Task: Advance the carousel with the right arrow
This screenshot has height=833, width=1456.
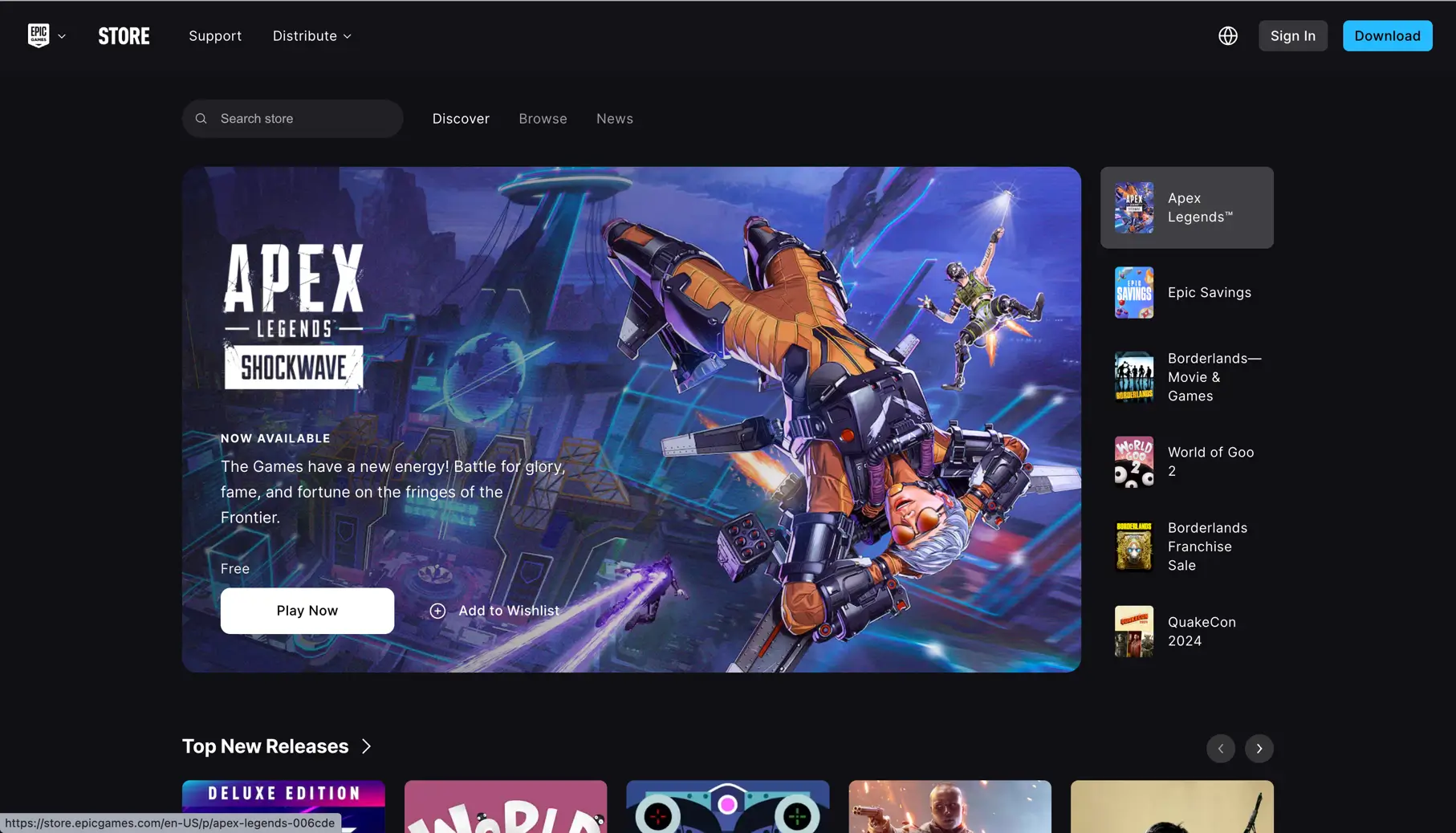Action: pyautogui.click(x=1259, y=748)
